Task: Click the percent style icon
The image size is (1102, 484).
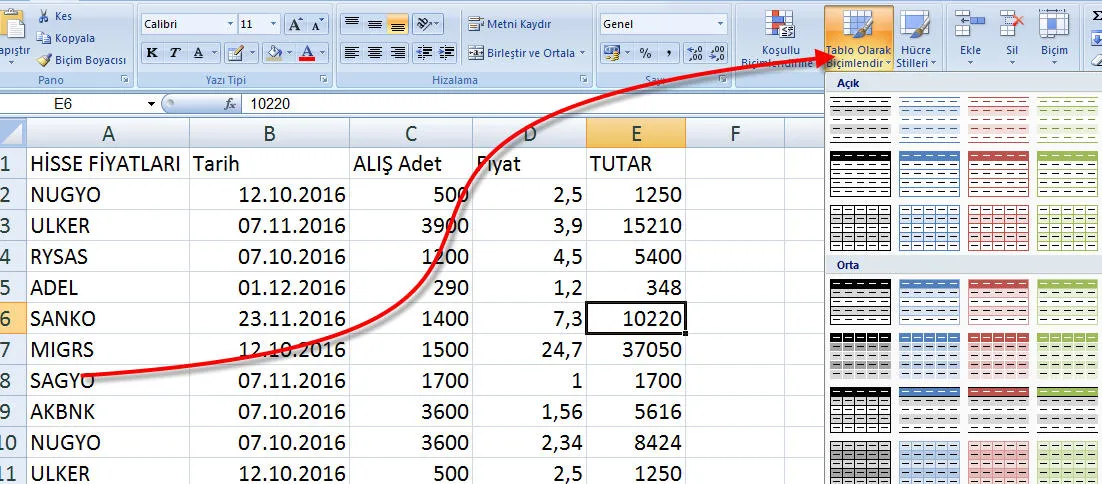Action: (645, 53)
